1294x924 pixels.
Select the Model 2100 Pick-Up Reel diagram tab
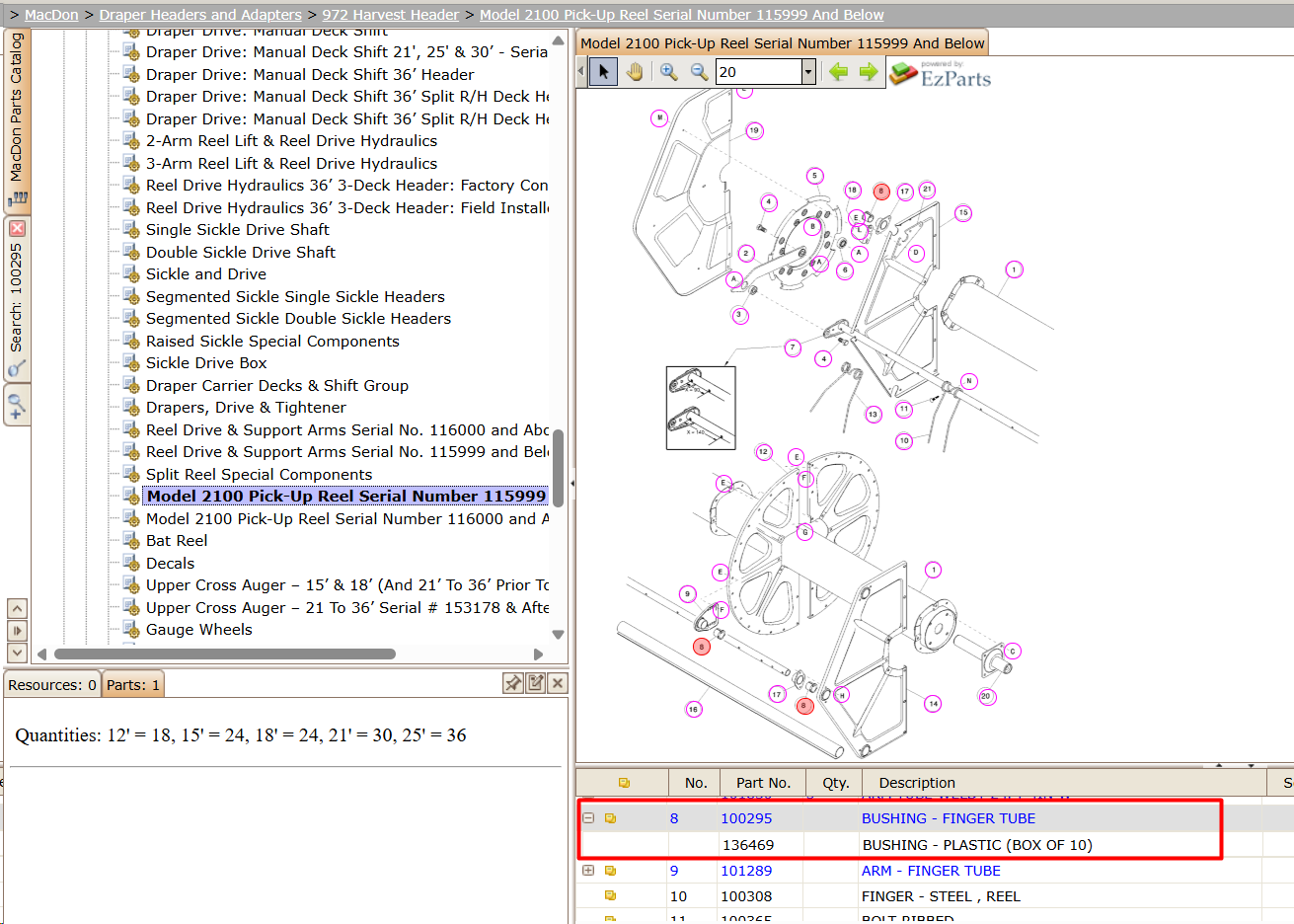point(783,43)
